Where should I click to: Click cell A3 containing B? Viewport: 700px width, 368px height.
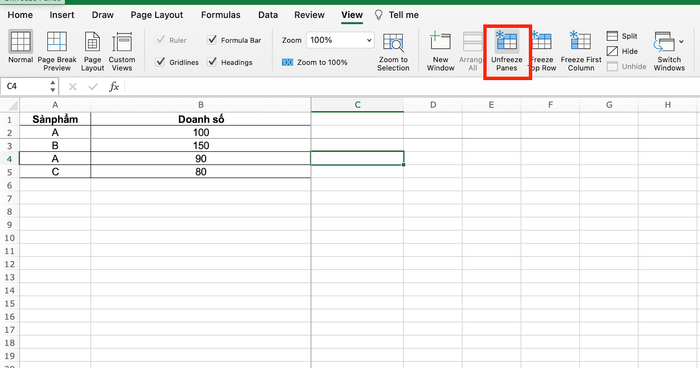click(55, 146)
